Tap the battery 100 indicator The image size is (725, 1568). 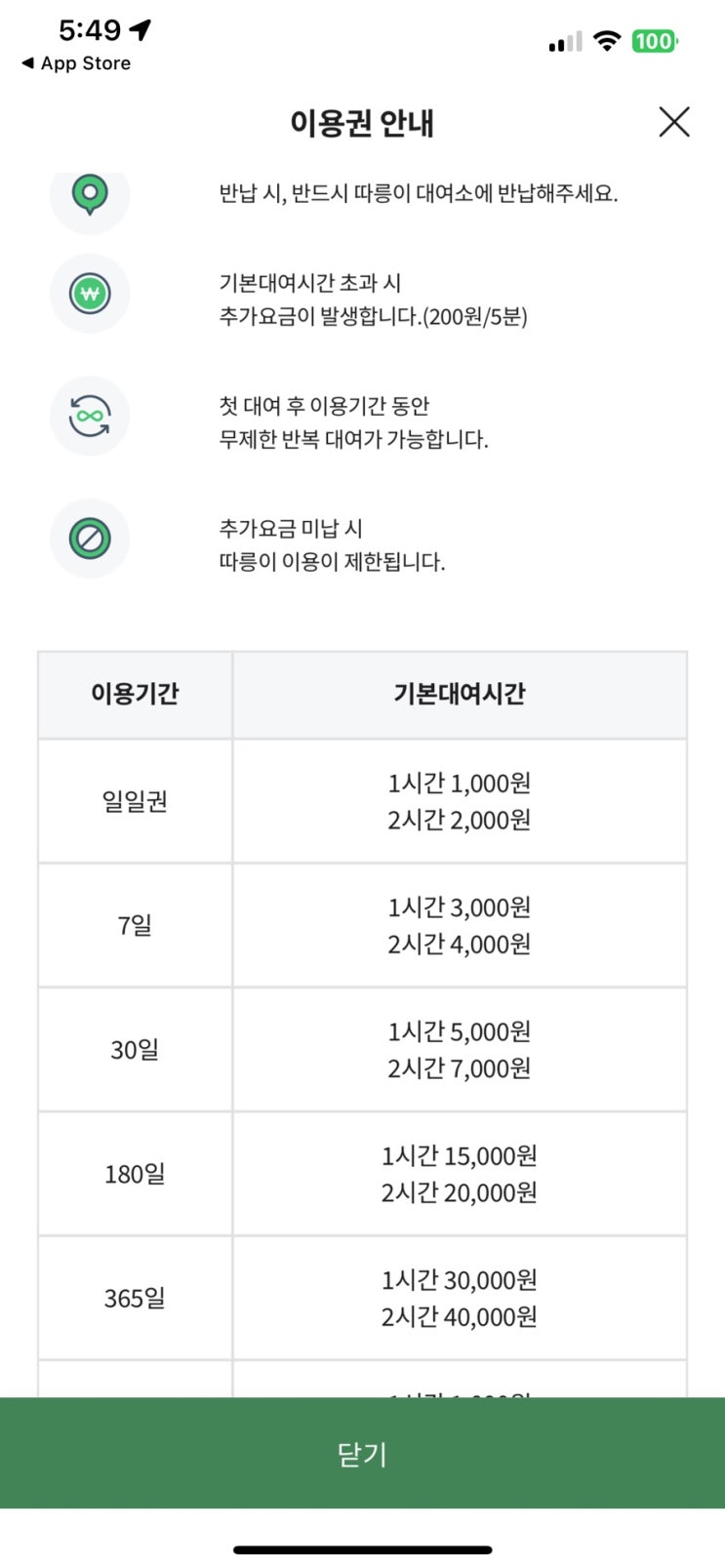tap(655, 41)
